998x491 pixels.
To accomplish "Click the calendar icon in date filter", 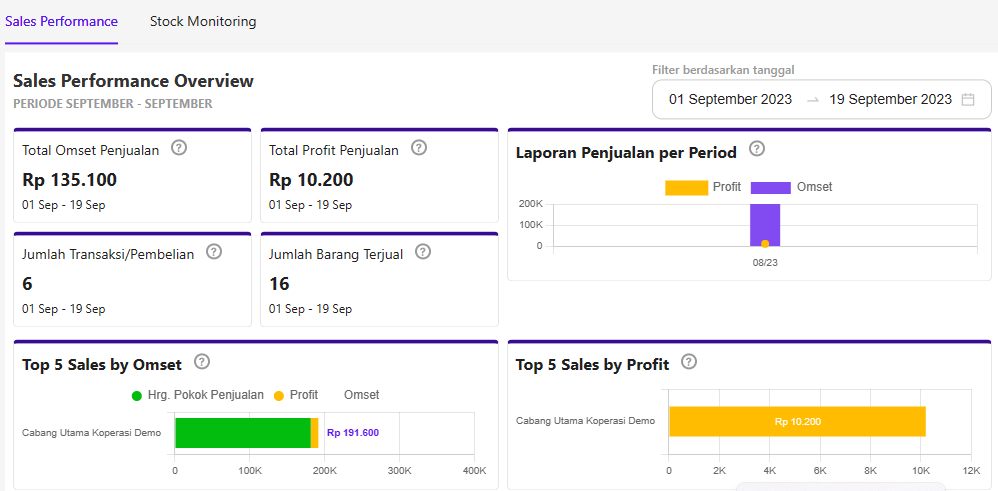I will click(968, 99).
